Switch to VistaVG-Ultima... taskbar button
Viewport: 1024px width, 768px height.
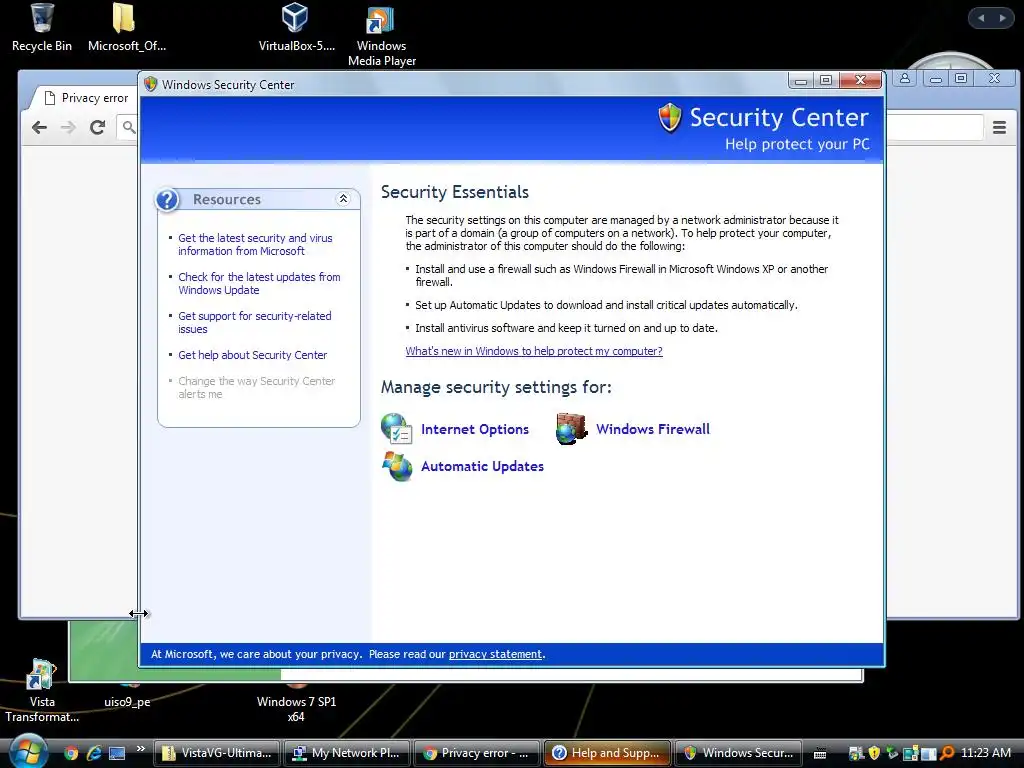[x=217, y=753]
